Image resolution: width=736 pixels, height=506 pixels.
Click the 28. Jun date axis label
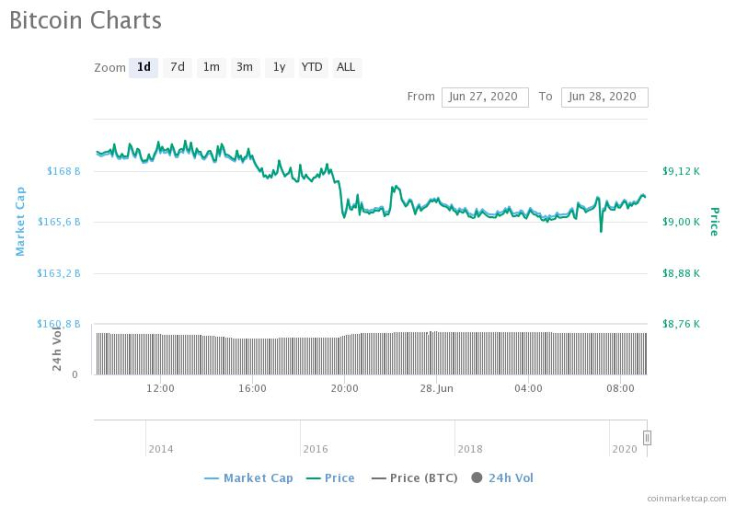(x=437, y=389)
